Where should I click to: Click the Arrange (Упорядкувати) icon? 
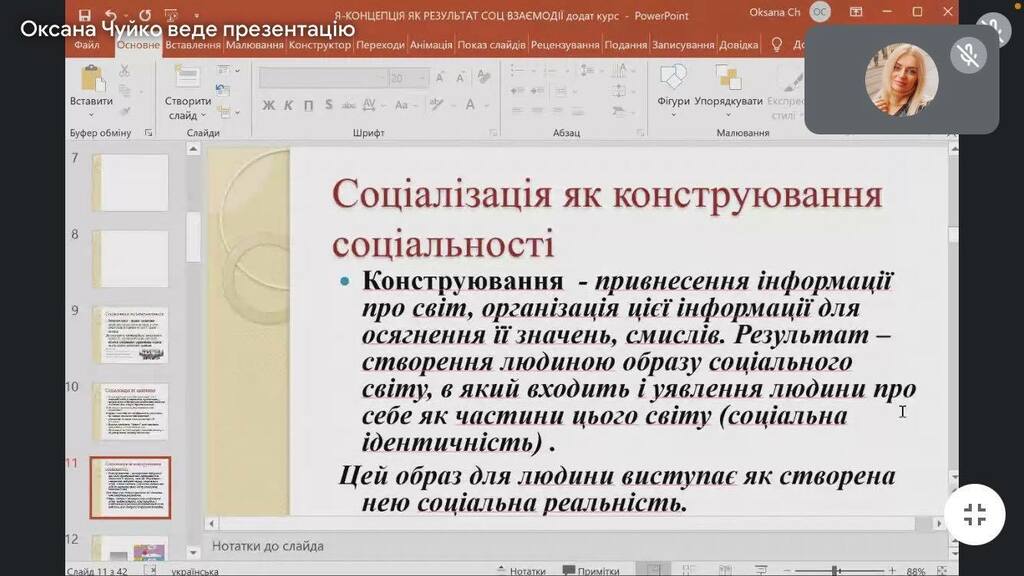[727, 79]
